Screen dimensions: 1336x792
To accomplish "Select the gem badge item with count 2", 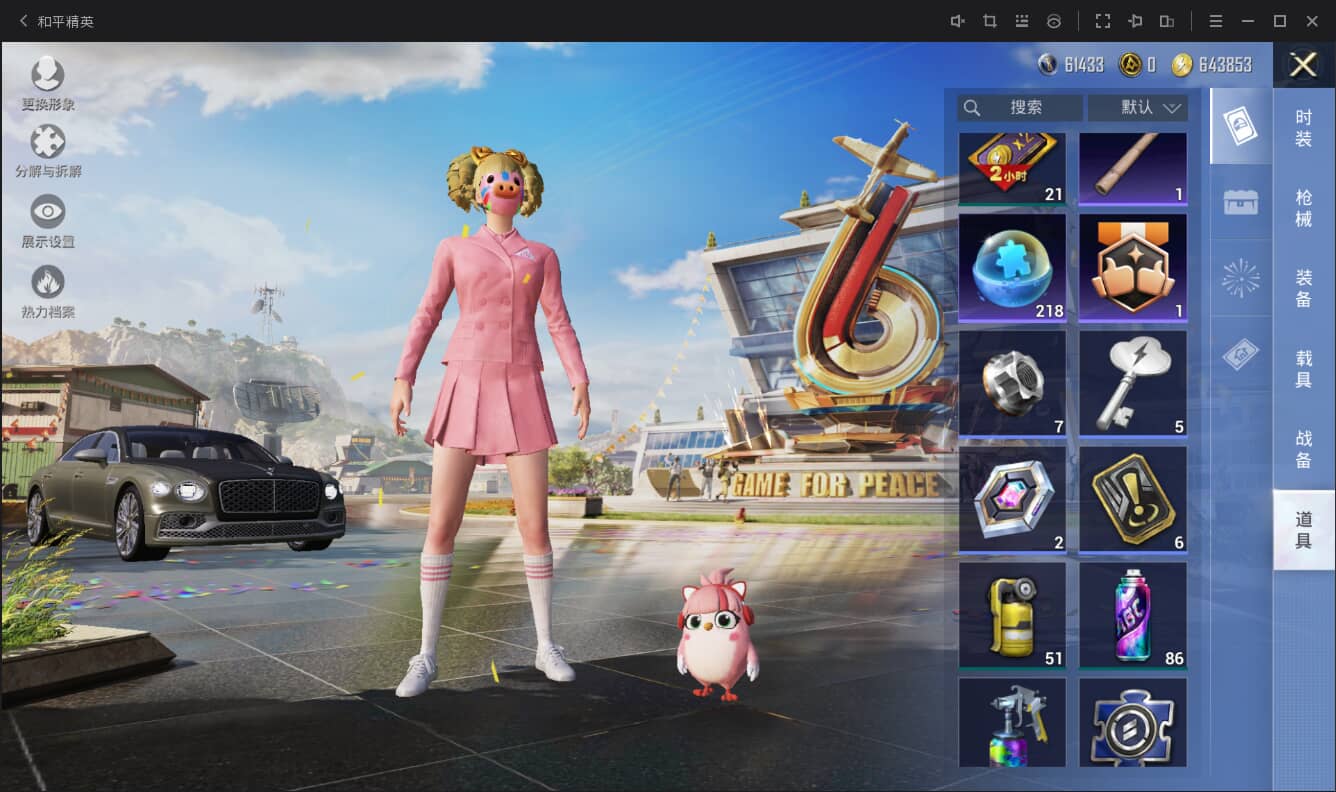I will point(1012,500).
